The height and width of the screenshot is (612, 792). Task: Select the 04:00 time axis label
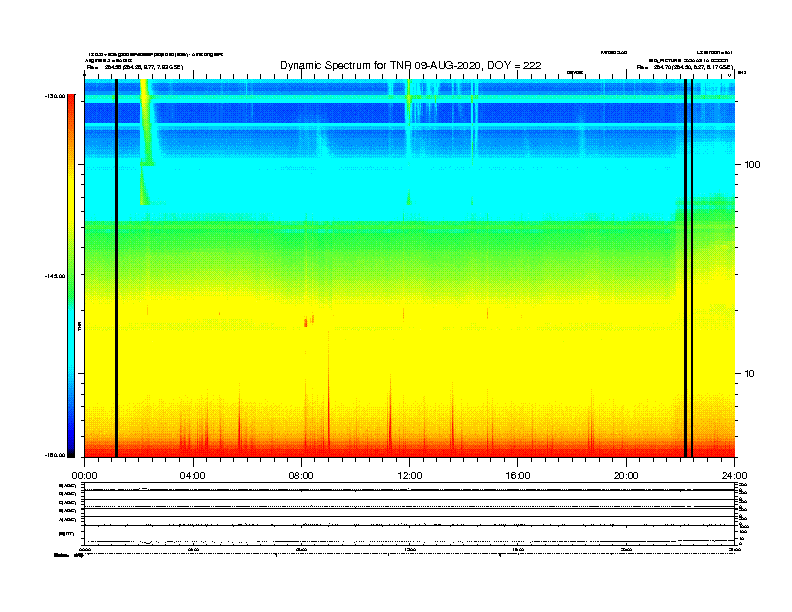(193, 476)
